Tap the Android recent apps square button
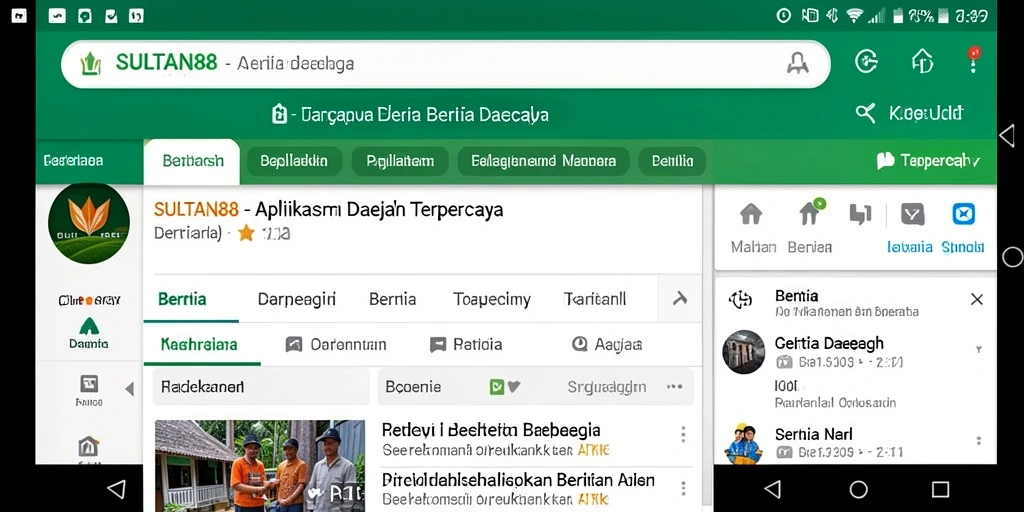This screenshot has height=512, width=1024. pos(940,489)
